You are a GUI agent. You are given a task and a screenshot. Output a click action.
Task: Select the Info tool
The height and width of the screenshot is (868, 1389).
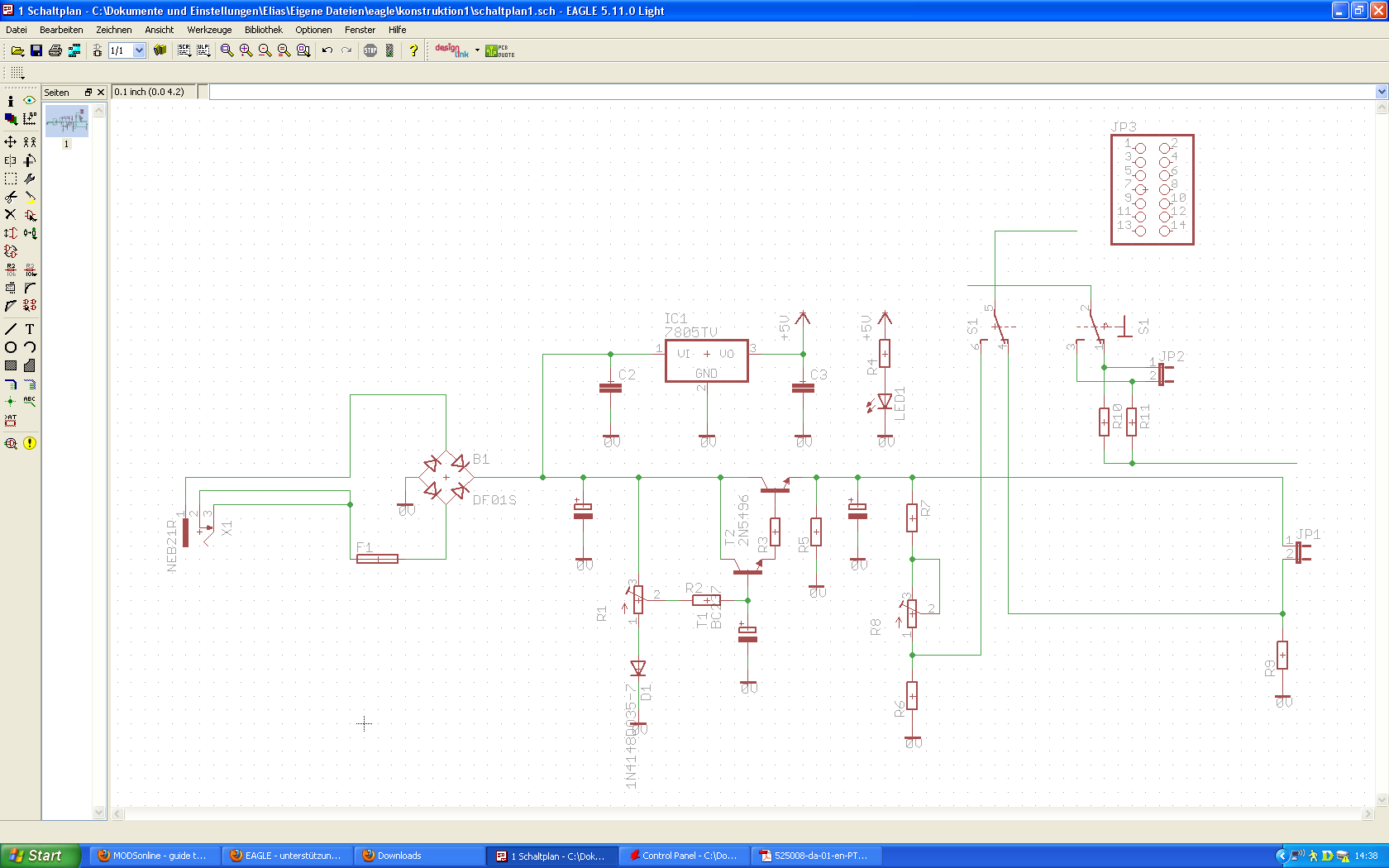[11, 101]
